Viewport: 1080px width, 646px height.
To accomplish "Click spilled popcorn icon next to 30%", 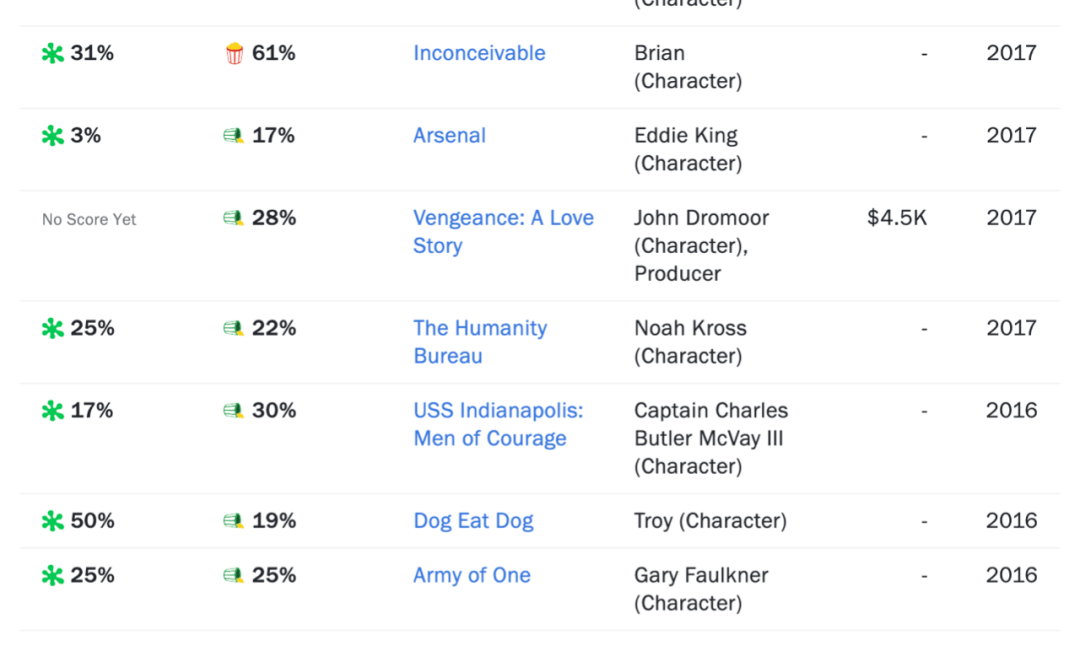I will click(x=233, y=411).
